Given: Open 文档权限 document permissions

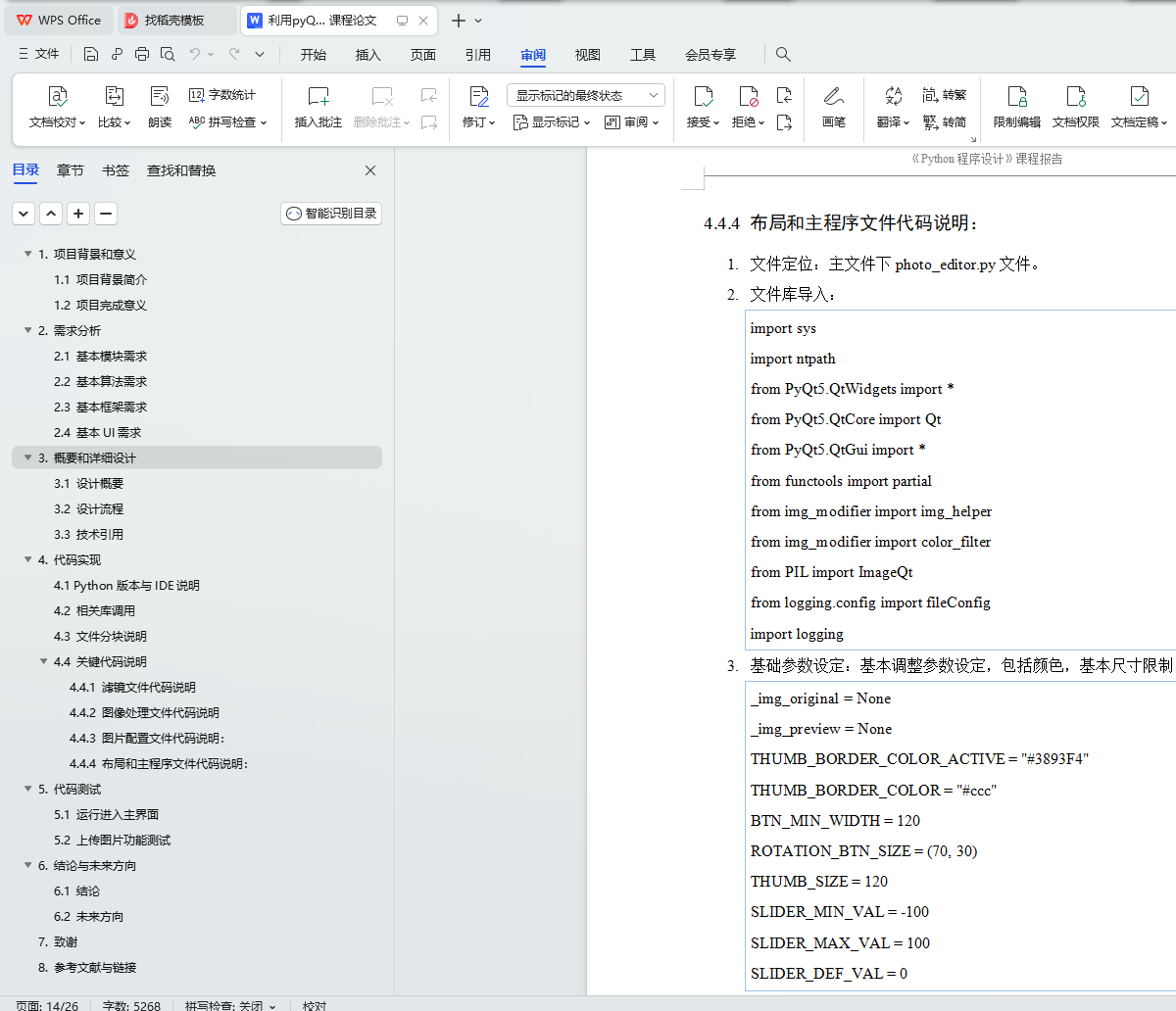Looking at the screenshot, I should pyautogui.click(x=1076, y=108).
